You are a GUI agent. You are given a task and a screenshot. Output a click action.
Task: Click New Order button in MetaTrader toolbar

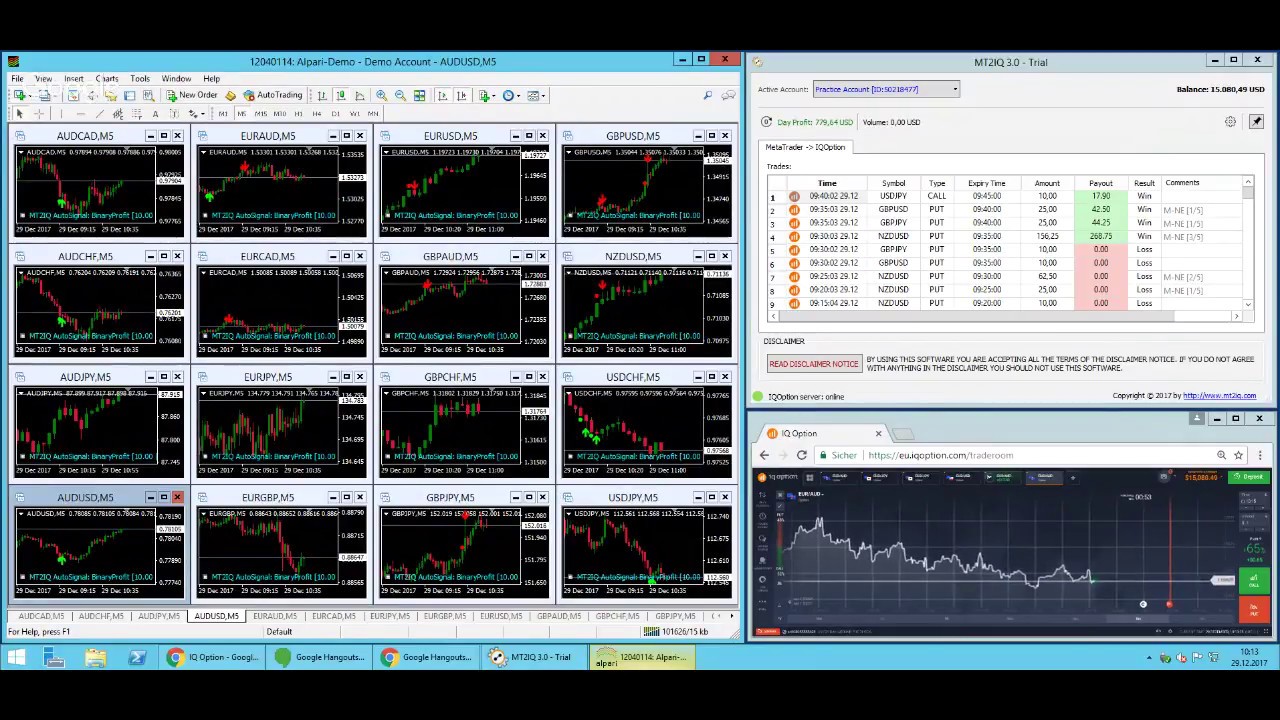[192, 95]
